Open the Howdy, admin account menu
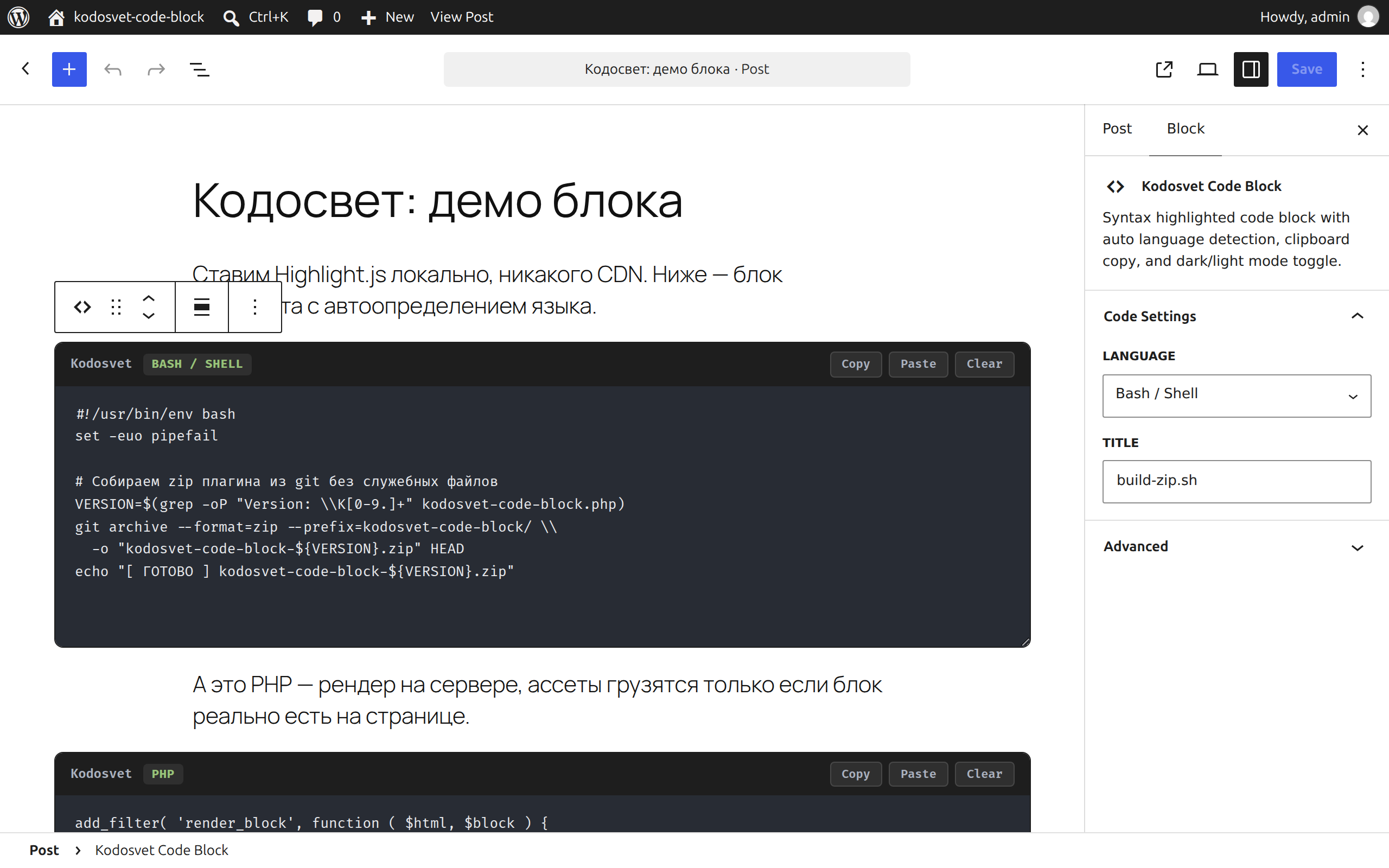 pos(1318,17)
